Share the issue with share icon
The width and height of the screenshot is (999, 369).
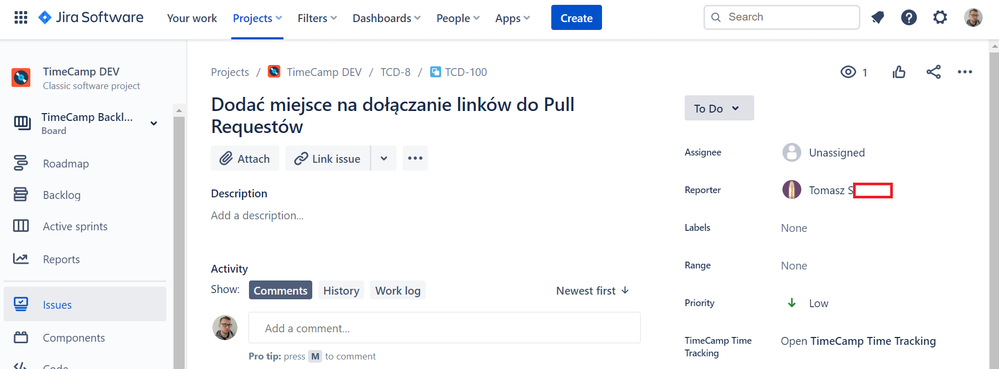point(933,72)
